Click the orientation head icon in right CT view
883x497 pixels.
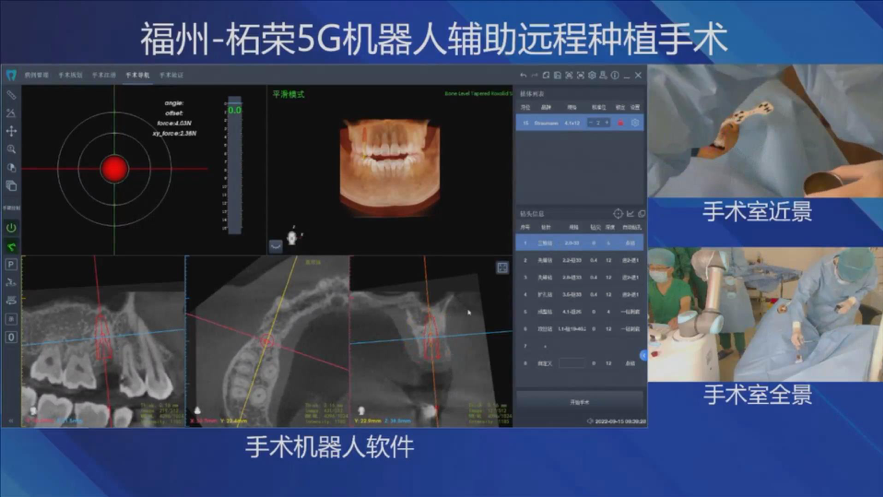[x=362, y=411]
